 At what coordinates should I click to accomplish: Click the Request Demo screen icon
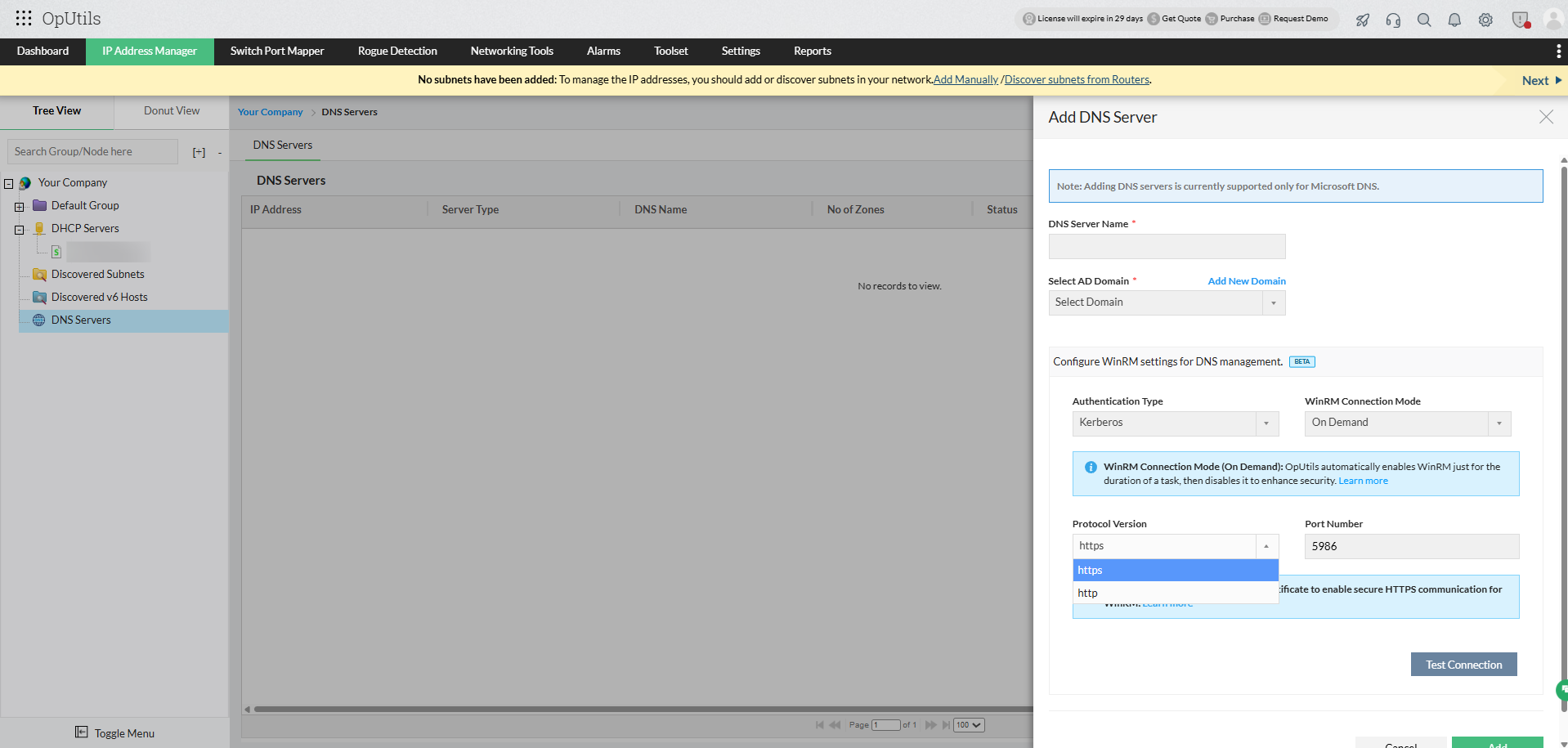coord(1265,19)
